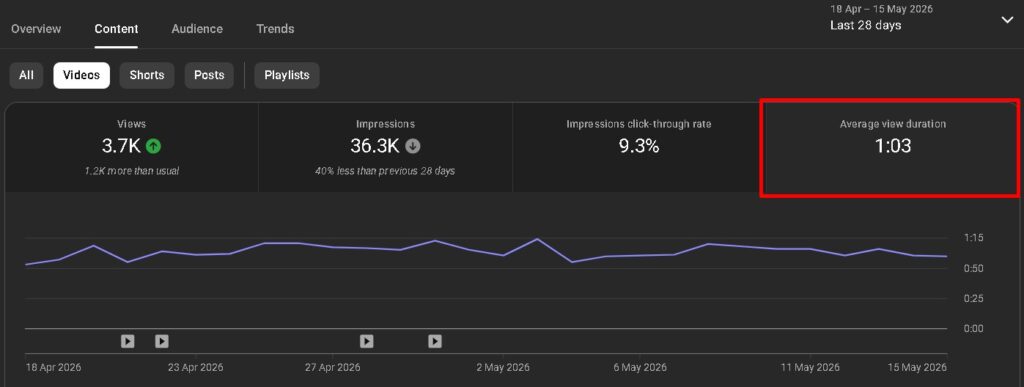Open the video marker just before 23 Apr 2026

pos(162,341)
